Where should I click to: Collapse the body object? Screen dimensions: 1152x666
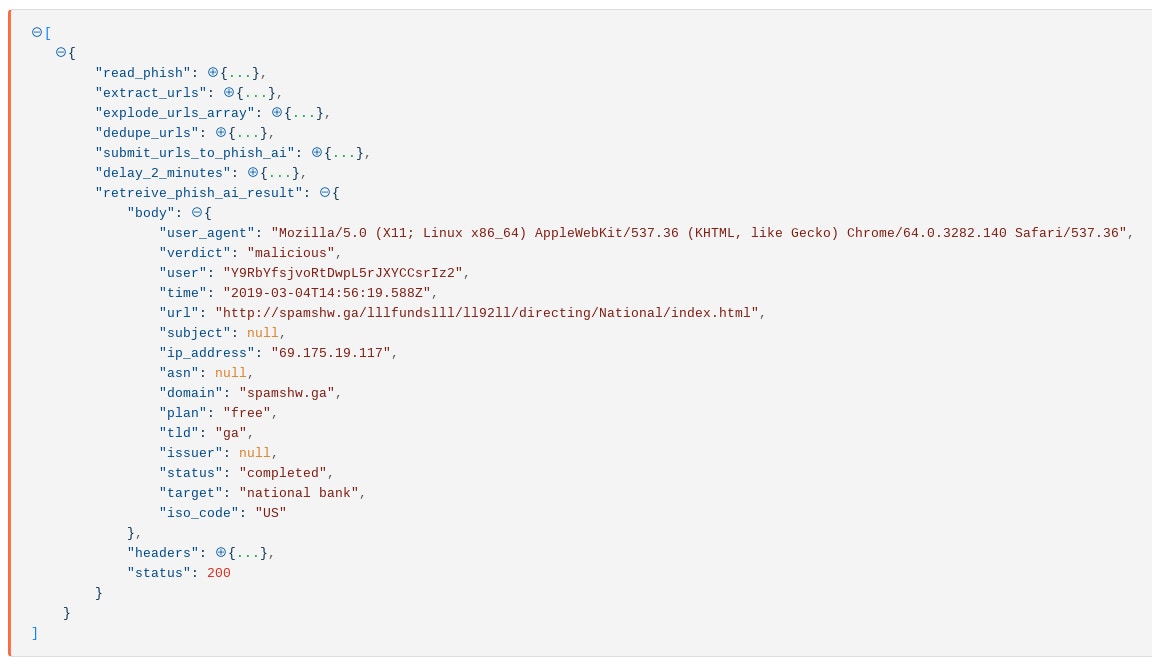click(197, 213)
